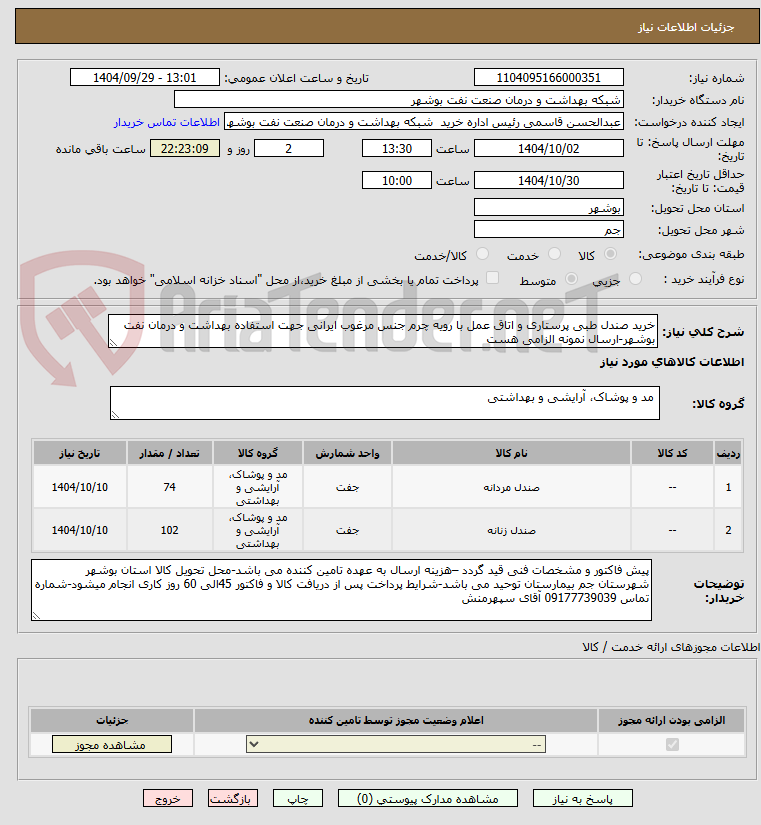Click the پاسخ به نیاز button
The width and height of the screenshot is (761, 825).
pyautogui.click(x=583, y=798)
